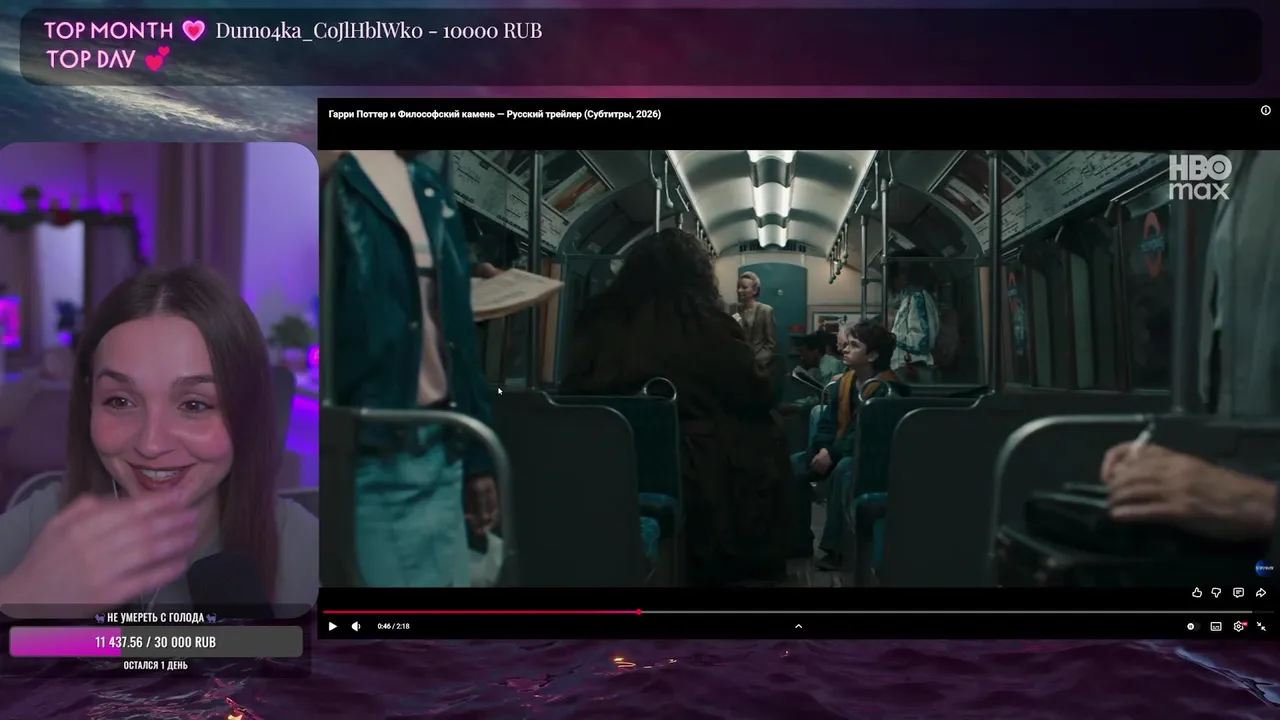
Task: Dislike the video with the thumbs-down icon
Action: coord(1217,593)
